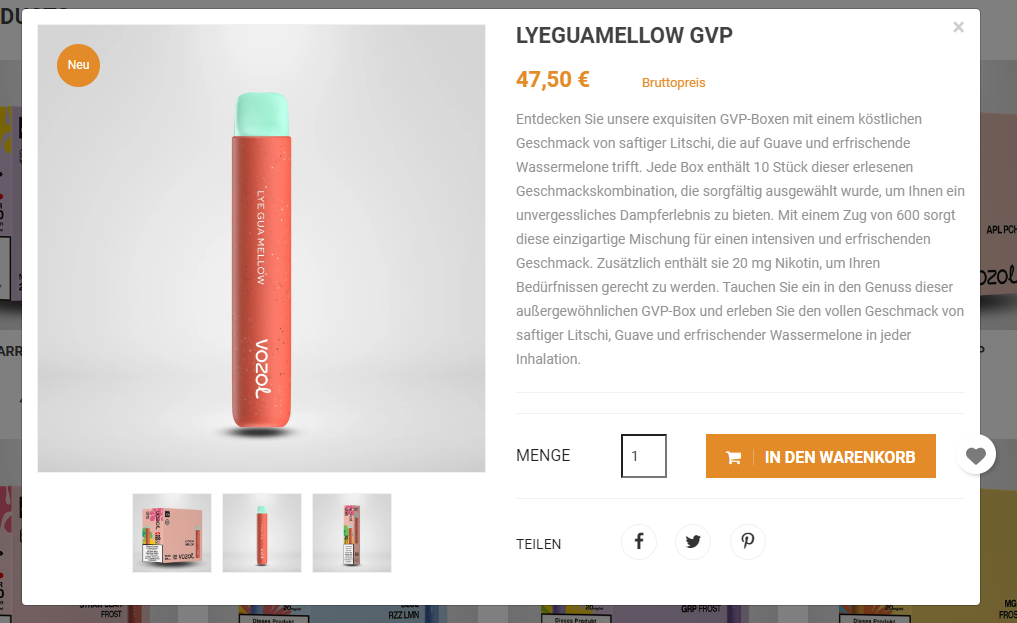Add product to wishlist with heart icon
The width and height of the screenshot is (1017, 623).
[x=975, y=455]
